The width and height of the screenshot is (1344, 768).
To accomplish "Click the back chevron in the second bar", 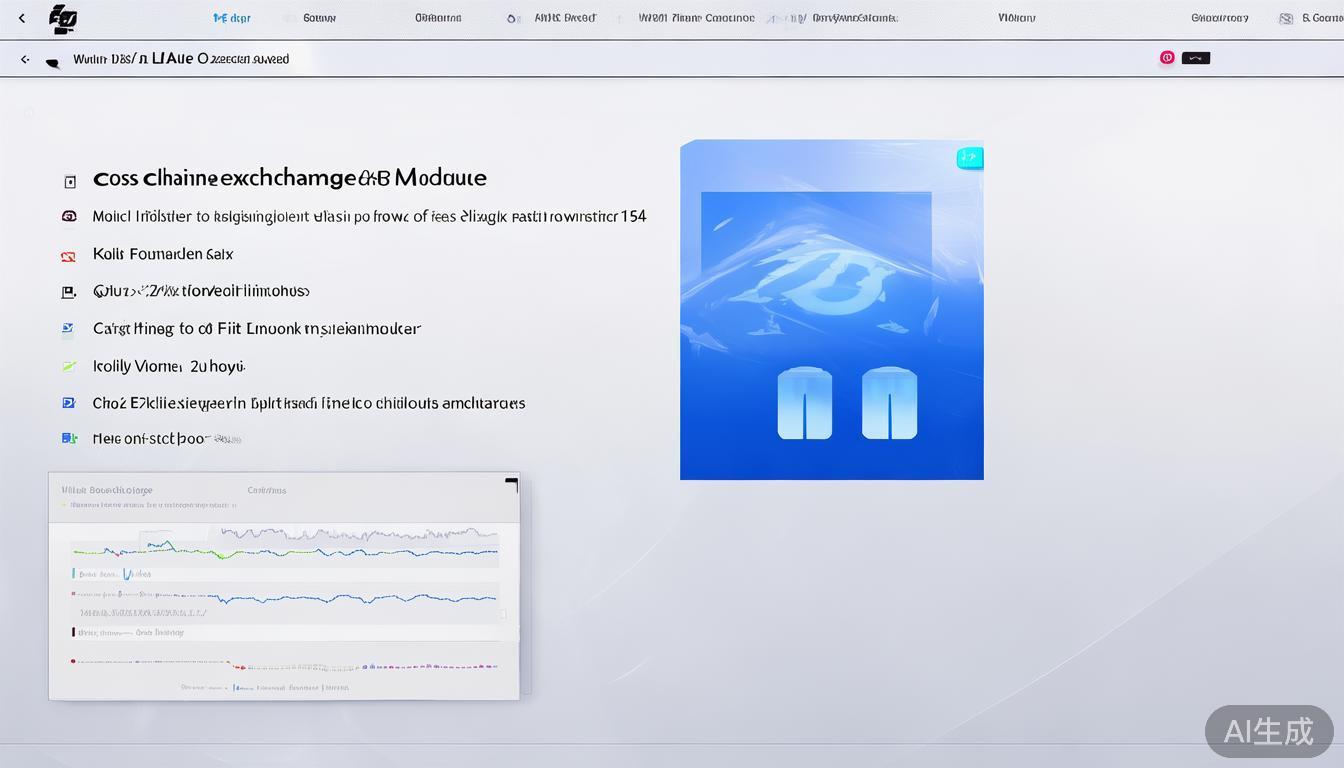I will tap(25, 60).
